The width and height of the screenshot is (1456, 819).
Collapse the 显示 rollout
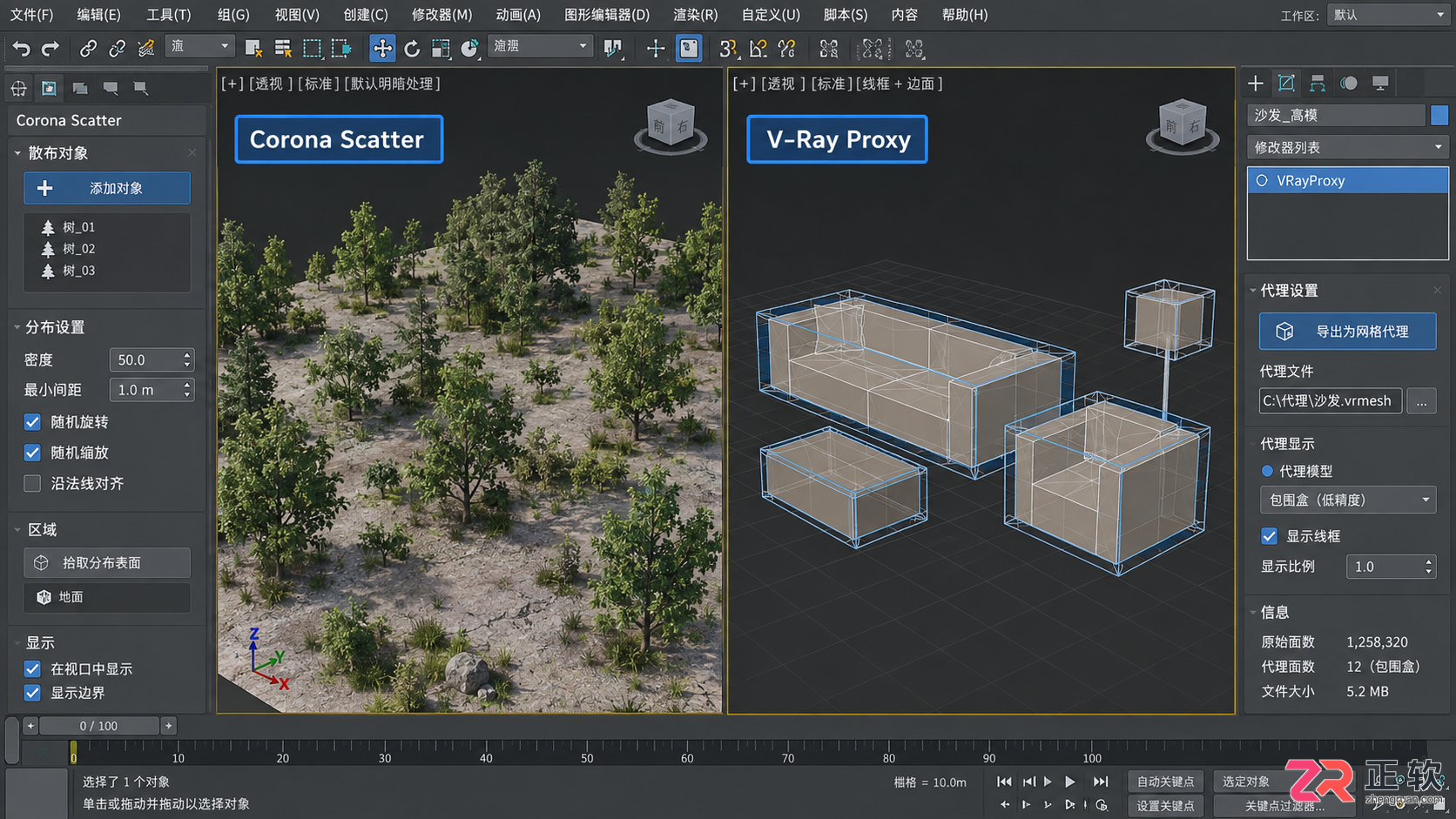tap(17, 642)
